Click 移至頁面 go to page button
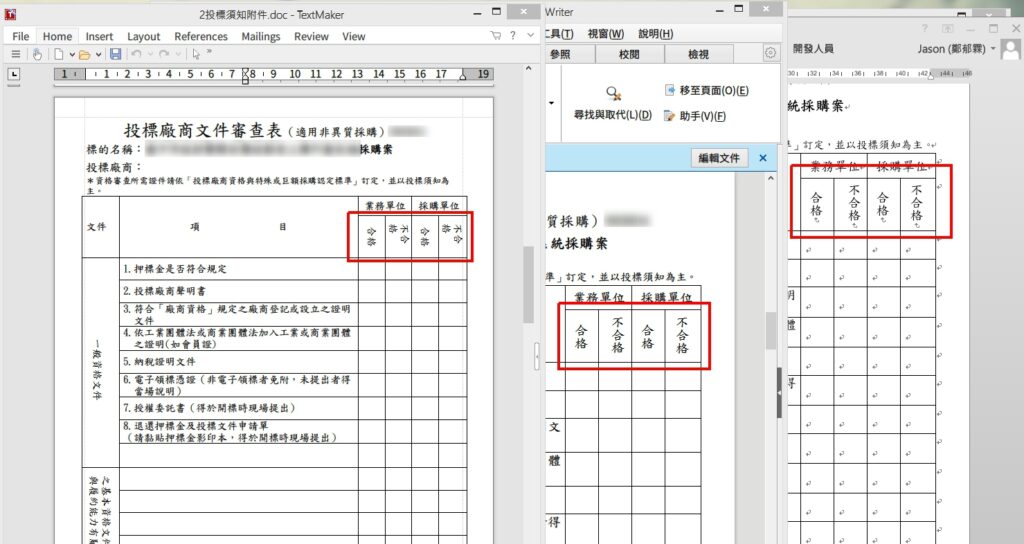Image resolution: width=1024 pixels, height=544 pixels. point(707,90)
